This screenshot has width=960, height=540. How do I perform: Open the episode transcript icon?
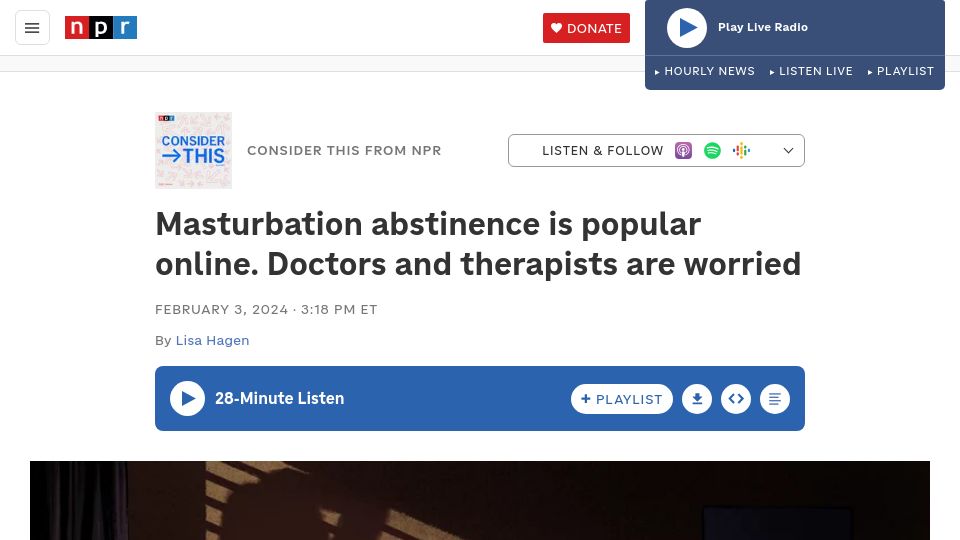(x=774, y=399)
